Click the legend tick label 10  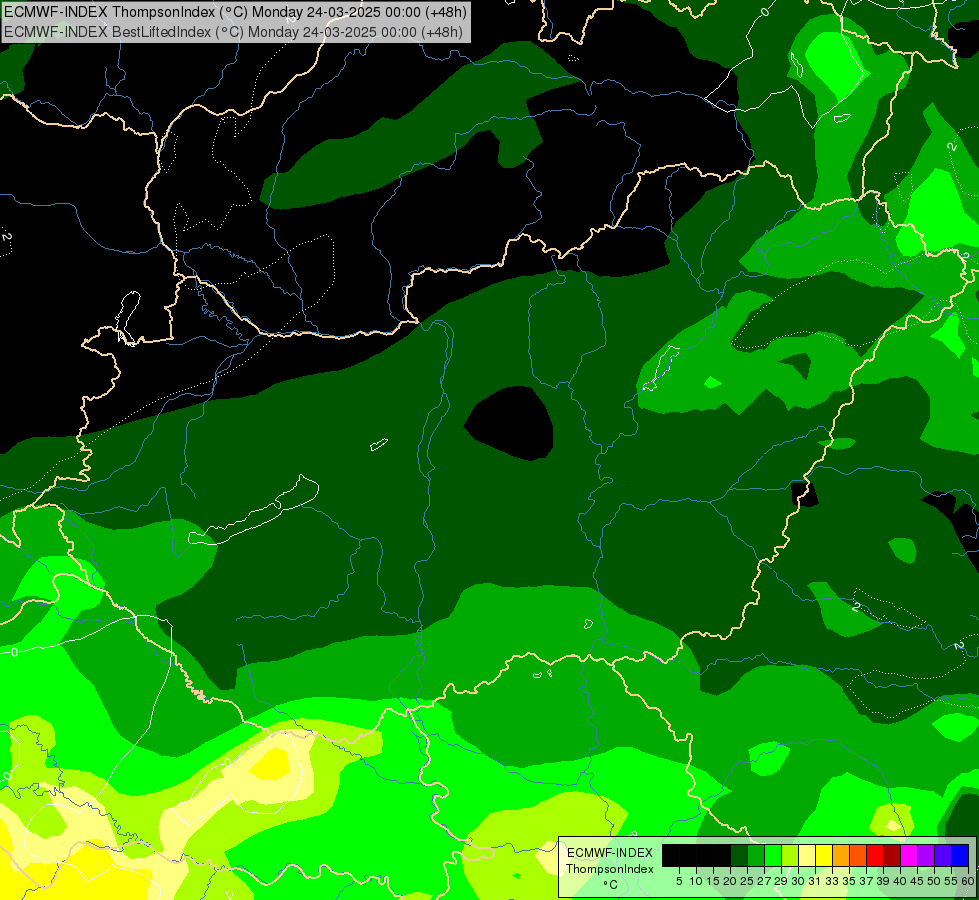point(696,881)
